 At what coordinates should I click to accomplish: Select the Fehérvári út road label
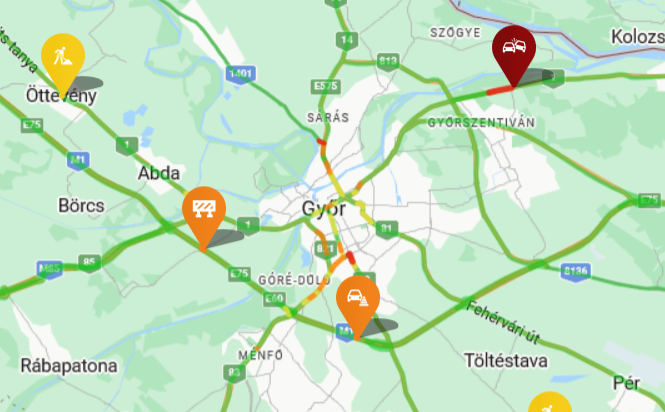pyautogui.click(x=503, y=322)
